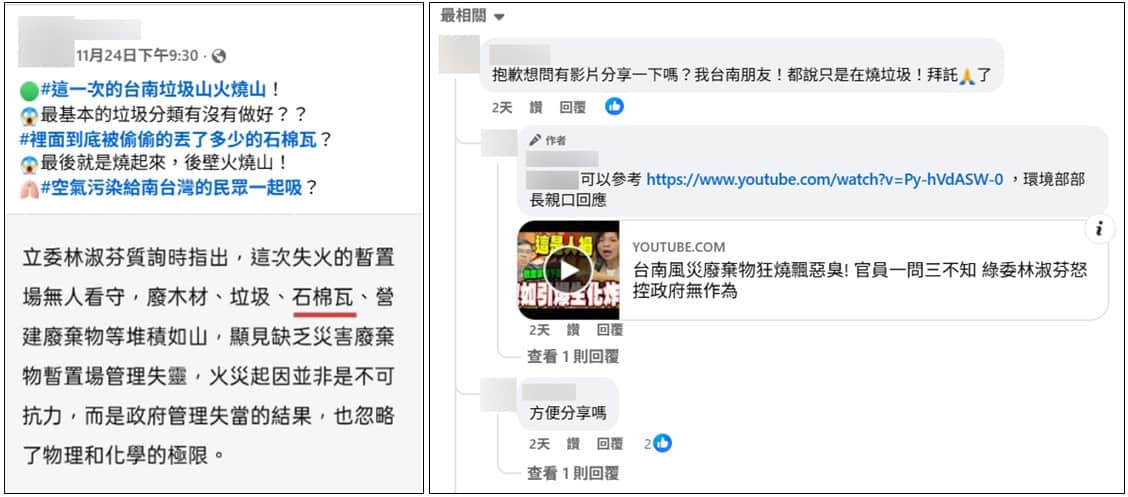1128x497 pixels.
Task: Click the info icon on YouTube link preview
Action: [x=1099, y=229]
